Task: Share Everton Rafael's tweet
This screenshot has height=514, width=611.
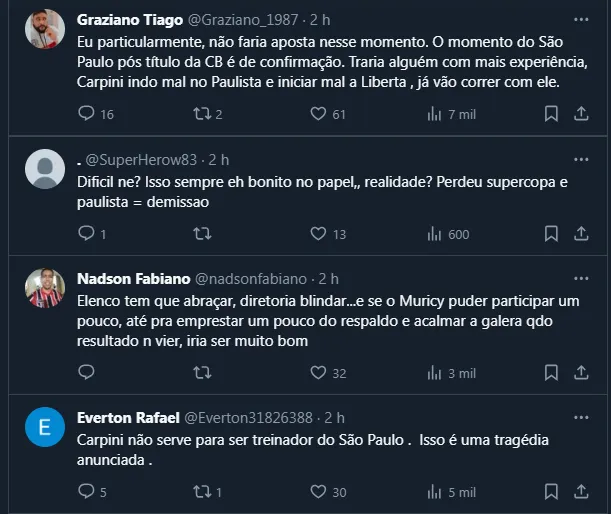Action: pyautogui.click(x=581, y=491)
